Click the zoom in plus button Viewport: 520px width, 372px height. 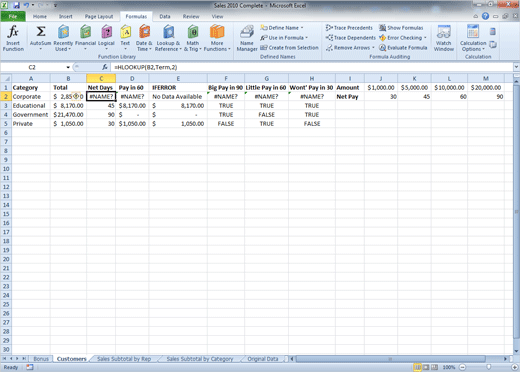pyautogui.click(x=515, y=367)
